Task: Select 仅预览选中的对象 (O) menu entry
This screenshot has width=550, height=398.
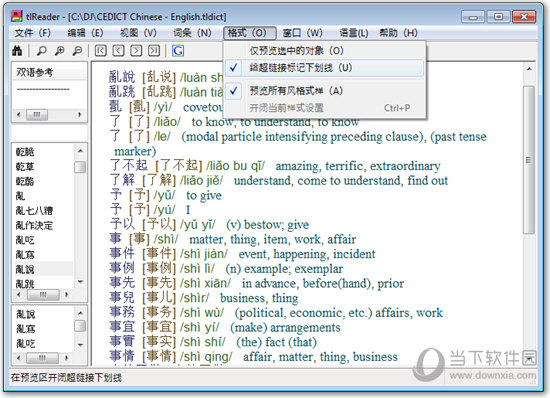Action: pyautogui.click(x=324, y=51)
